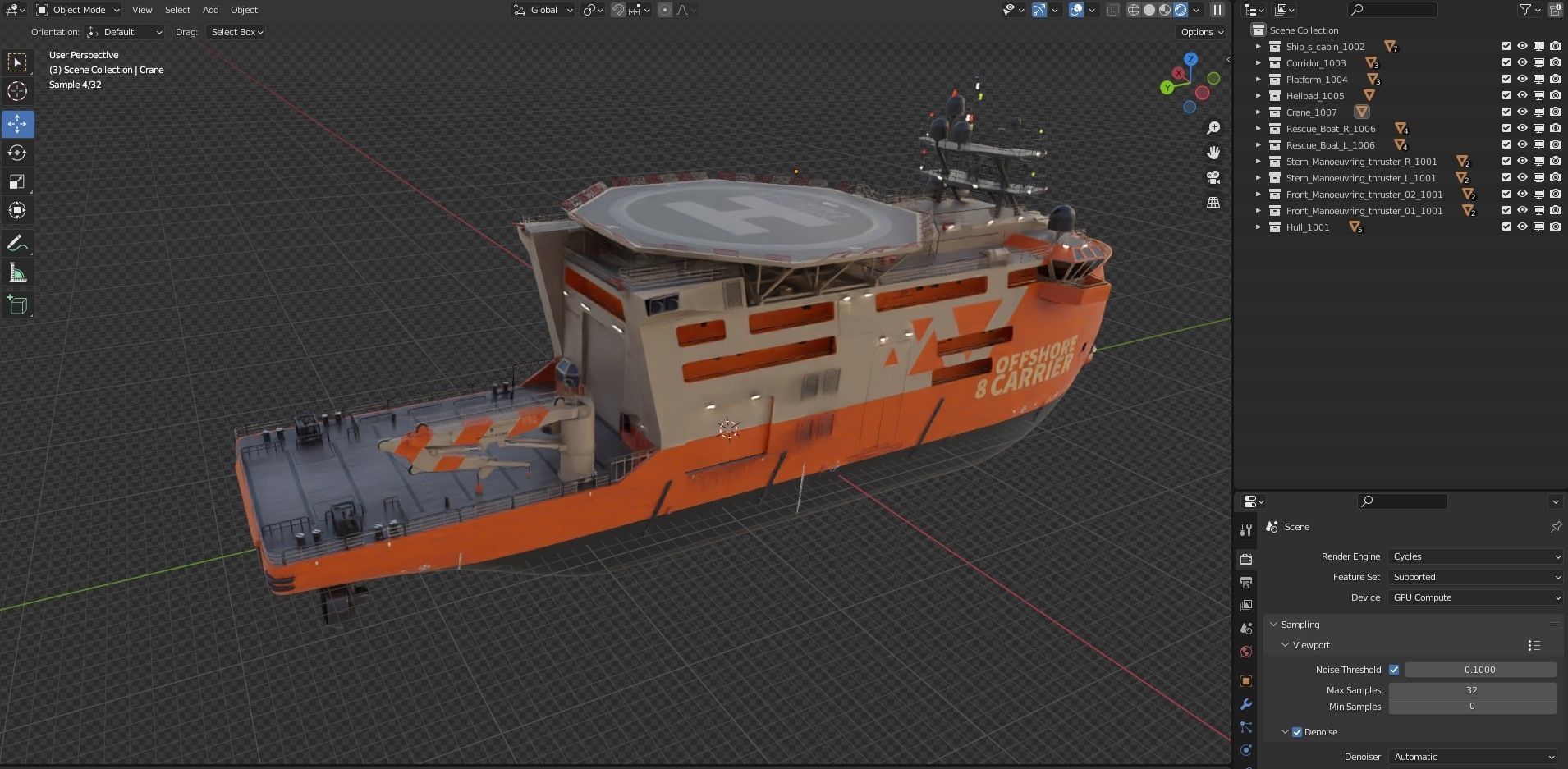This screenshot has width=1568, height=769.
Task: Switch to wireframe viewport shading
Action: [x=1134, y=10]
